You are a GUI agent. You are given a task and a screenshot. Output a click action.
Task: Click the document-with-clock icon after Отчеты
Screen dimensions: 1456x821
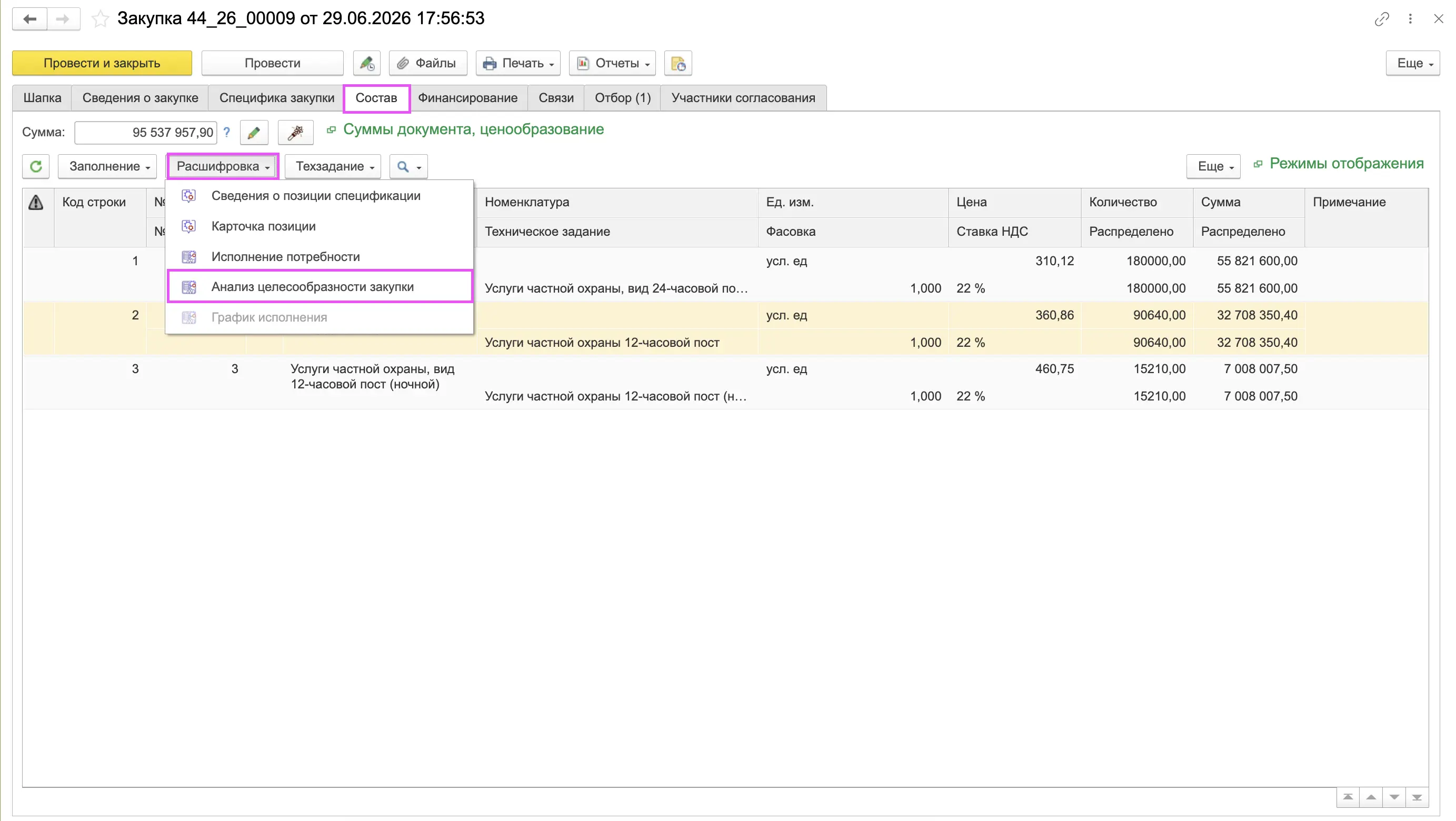(x=677, y=63)
